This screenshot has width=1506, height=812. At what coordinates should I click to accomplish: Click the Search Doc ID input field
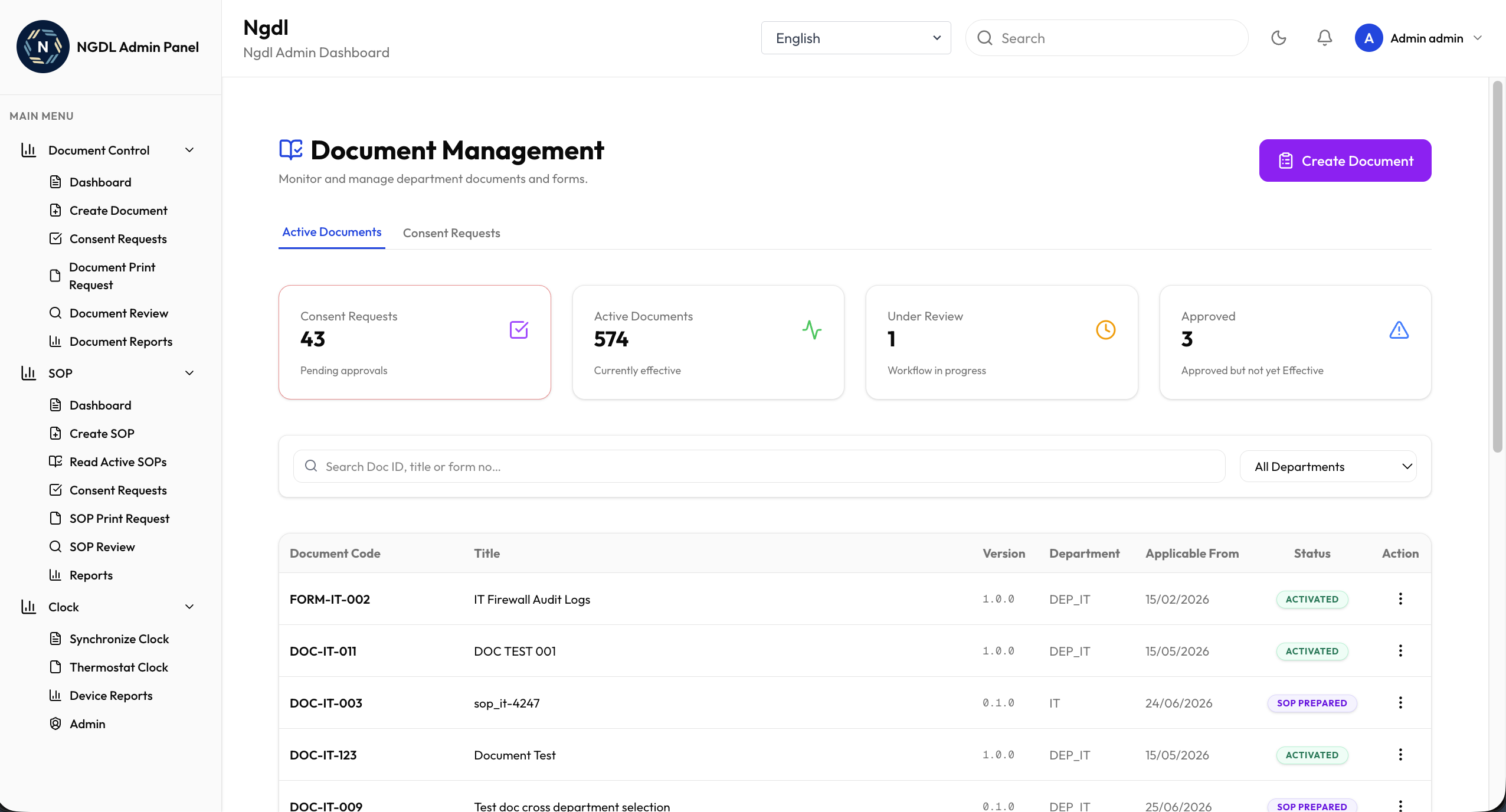click(x=759, y=466)
